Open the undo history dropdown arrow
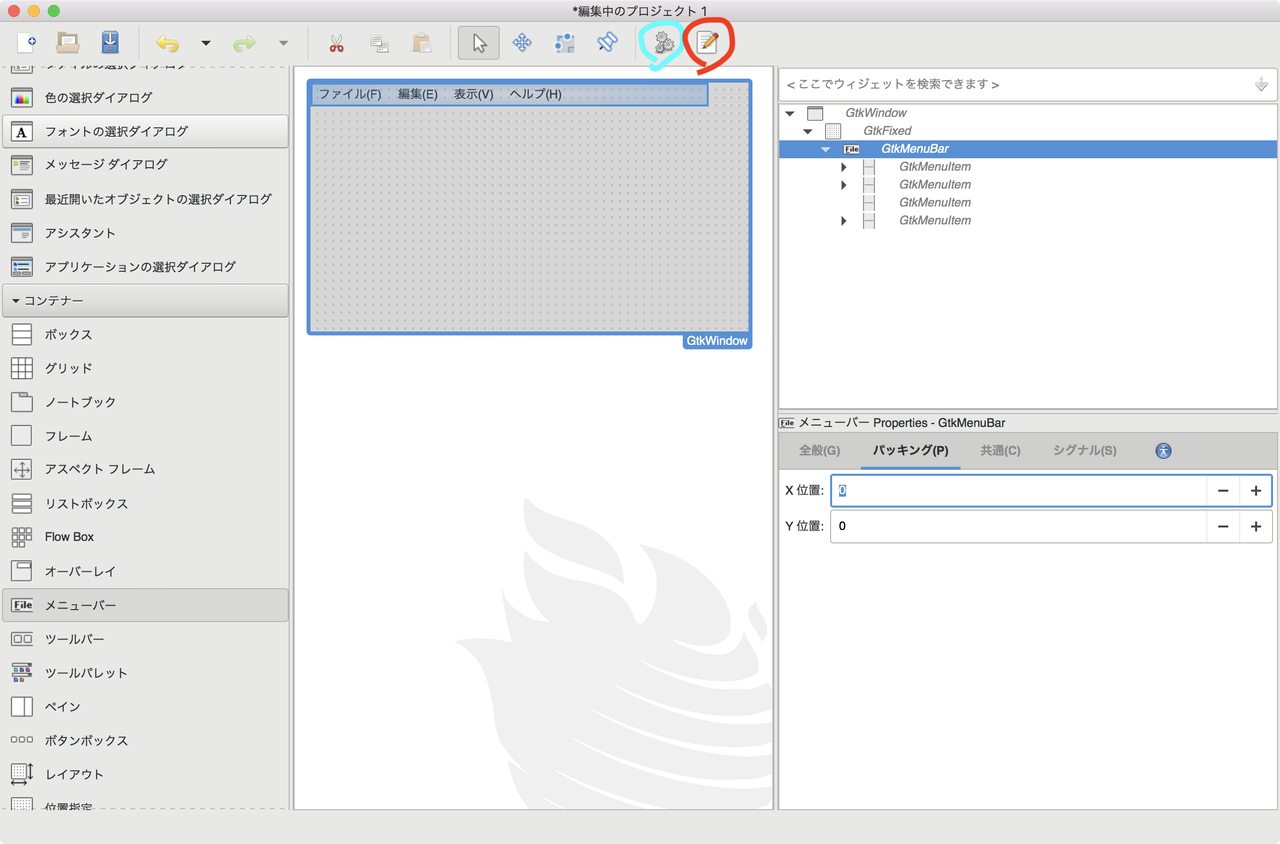Screen dimensions: 1280x844 (206, 42)
